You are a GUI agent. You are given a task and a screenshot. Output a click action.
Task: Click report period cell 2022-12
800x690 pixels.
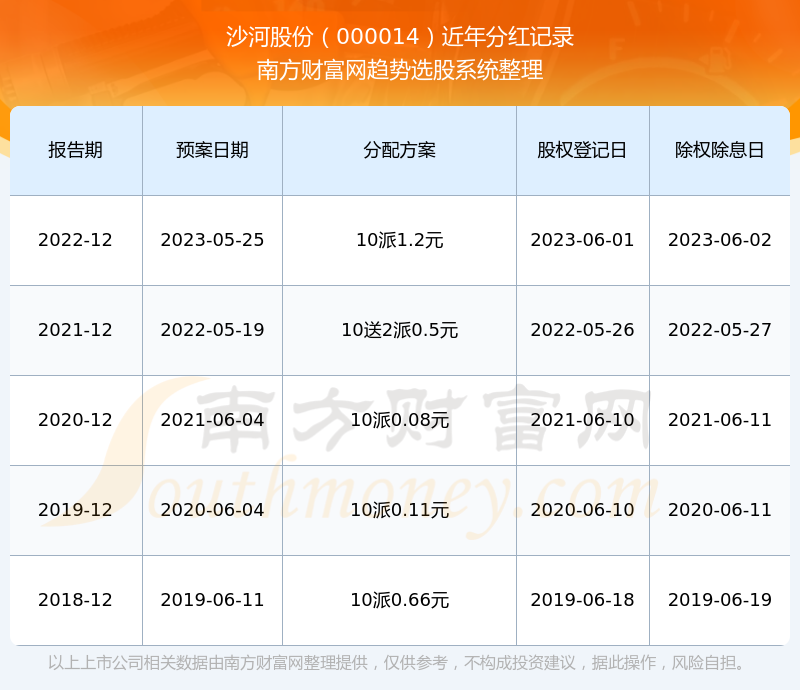76,240
